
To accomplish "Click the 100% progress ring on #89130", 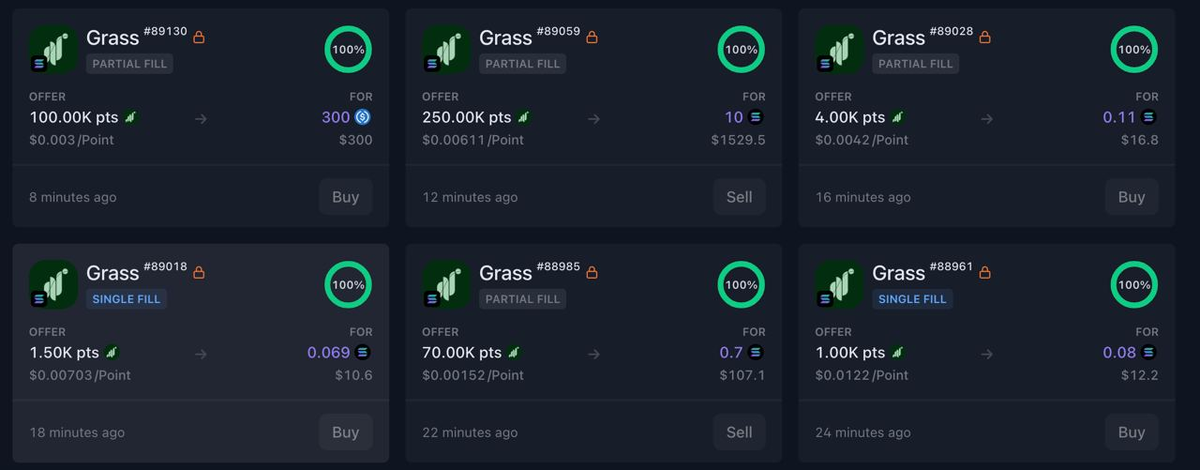I will point(348,49).
